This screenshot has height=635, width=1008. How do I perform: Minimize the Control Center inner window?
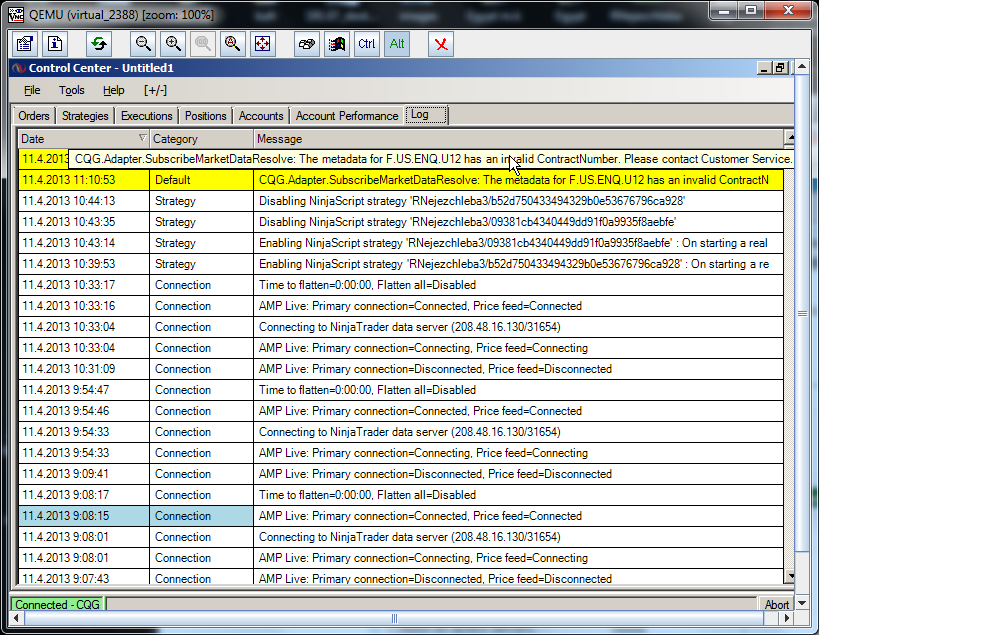[764, 68]
